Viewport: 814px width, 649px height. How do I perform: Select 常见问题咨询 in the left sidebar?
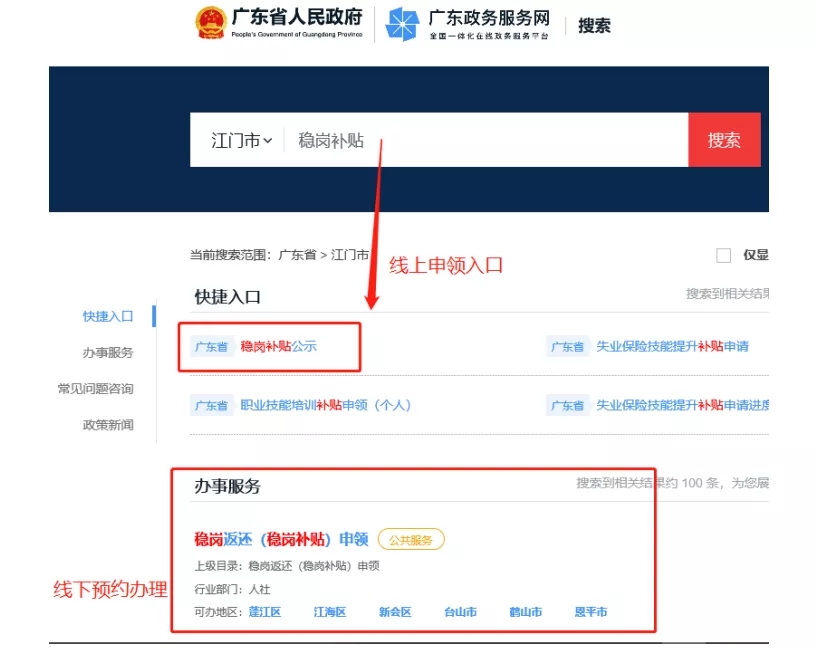(96, 388)
